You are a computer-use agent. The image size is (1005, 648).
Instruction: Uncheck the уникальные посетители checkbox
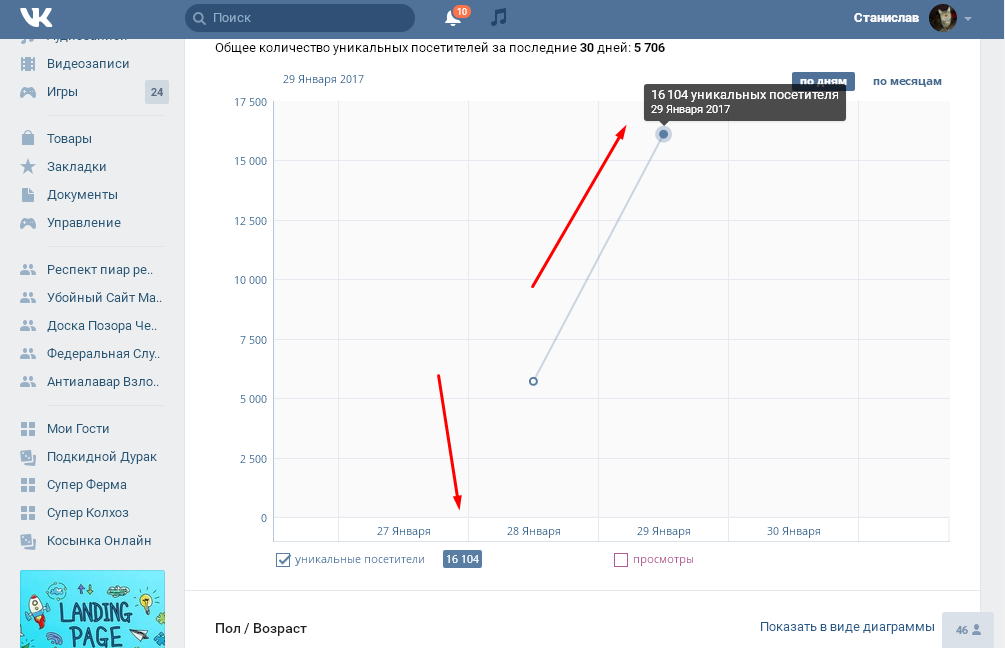(283, 560)
